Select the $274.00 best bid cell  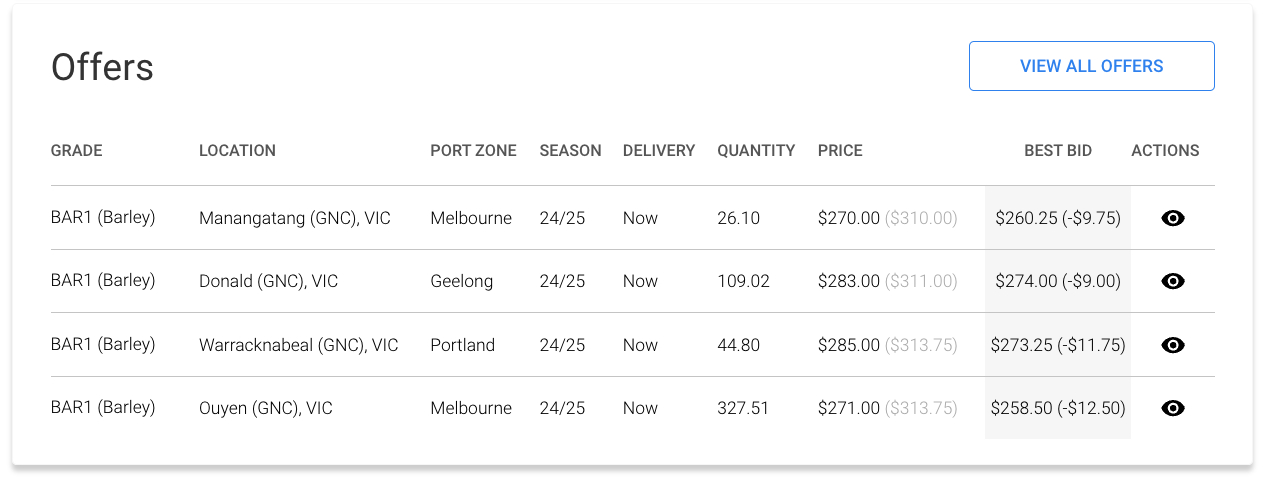pos(1058,282)
